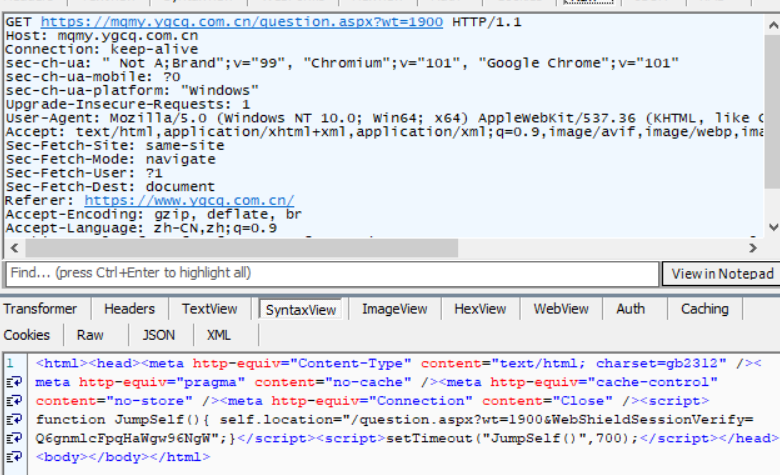Click the 'Sec-Fetch-User: ?1' line
The image size is (780, 475).
tap(84, 173)
